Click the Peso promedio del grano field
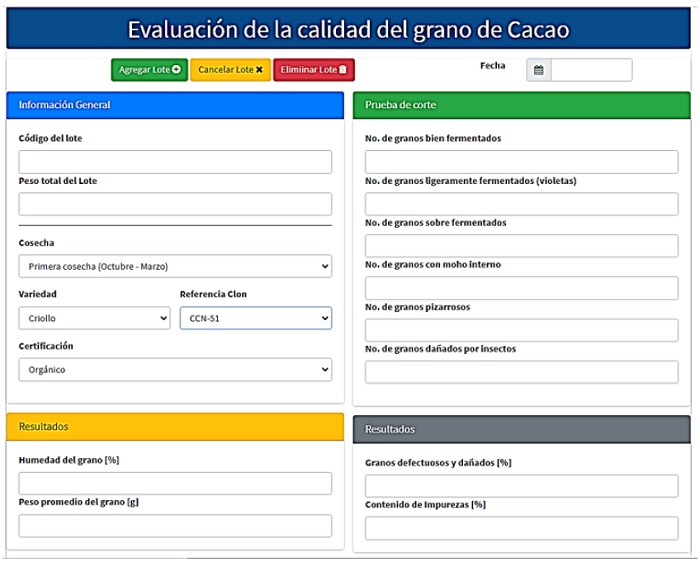 [175, 526]
